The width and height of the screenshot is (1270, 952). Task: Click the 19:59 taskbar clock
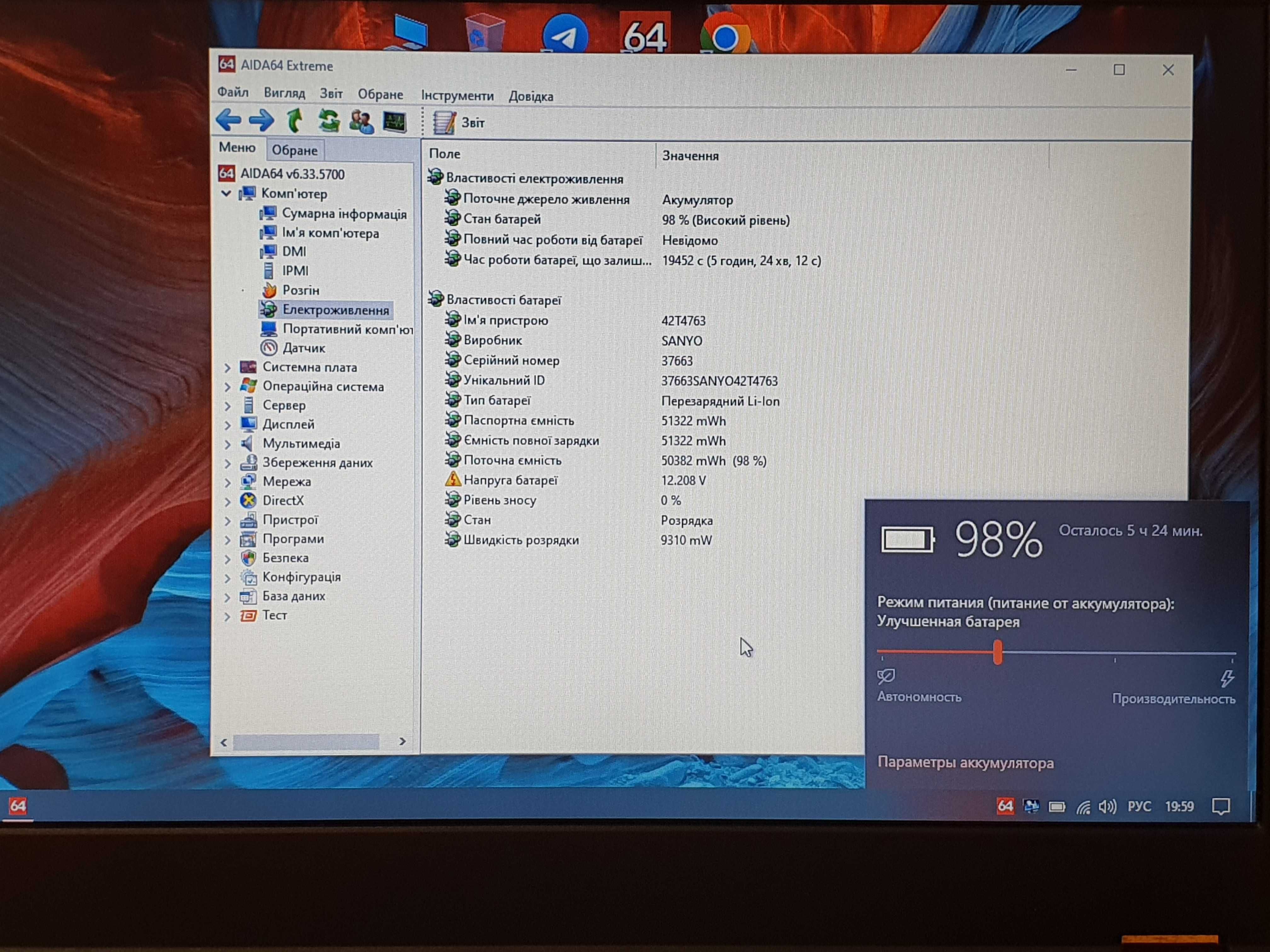pyautogui.click(x=1179, y=806)
